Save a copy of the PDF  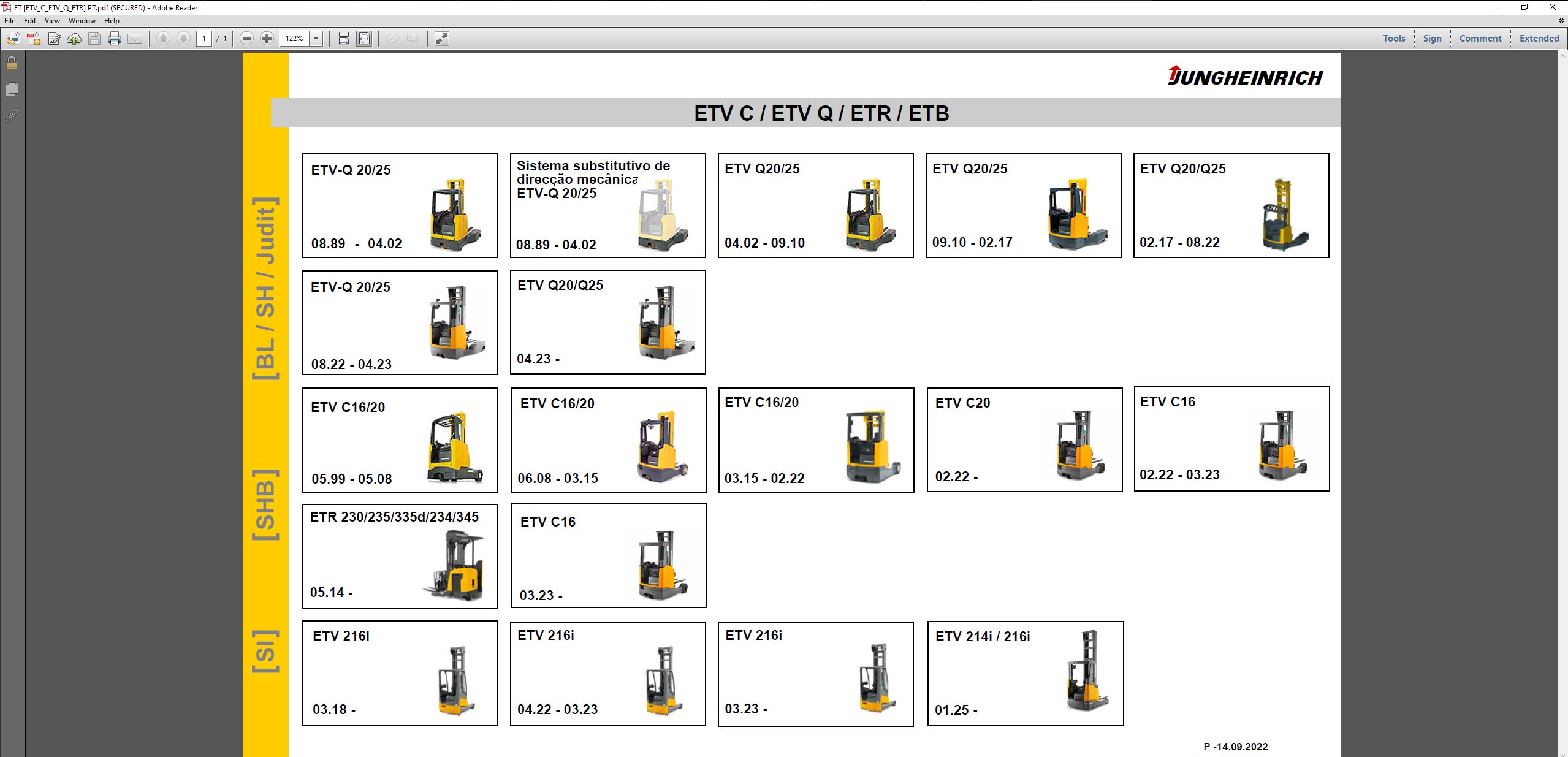pos(94,38)
